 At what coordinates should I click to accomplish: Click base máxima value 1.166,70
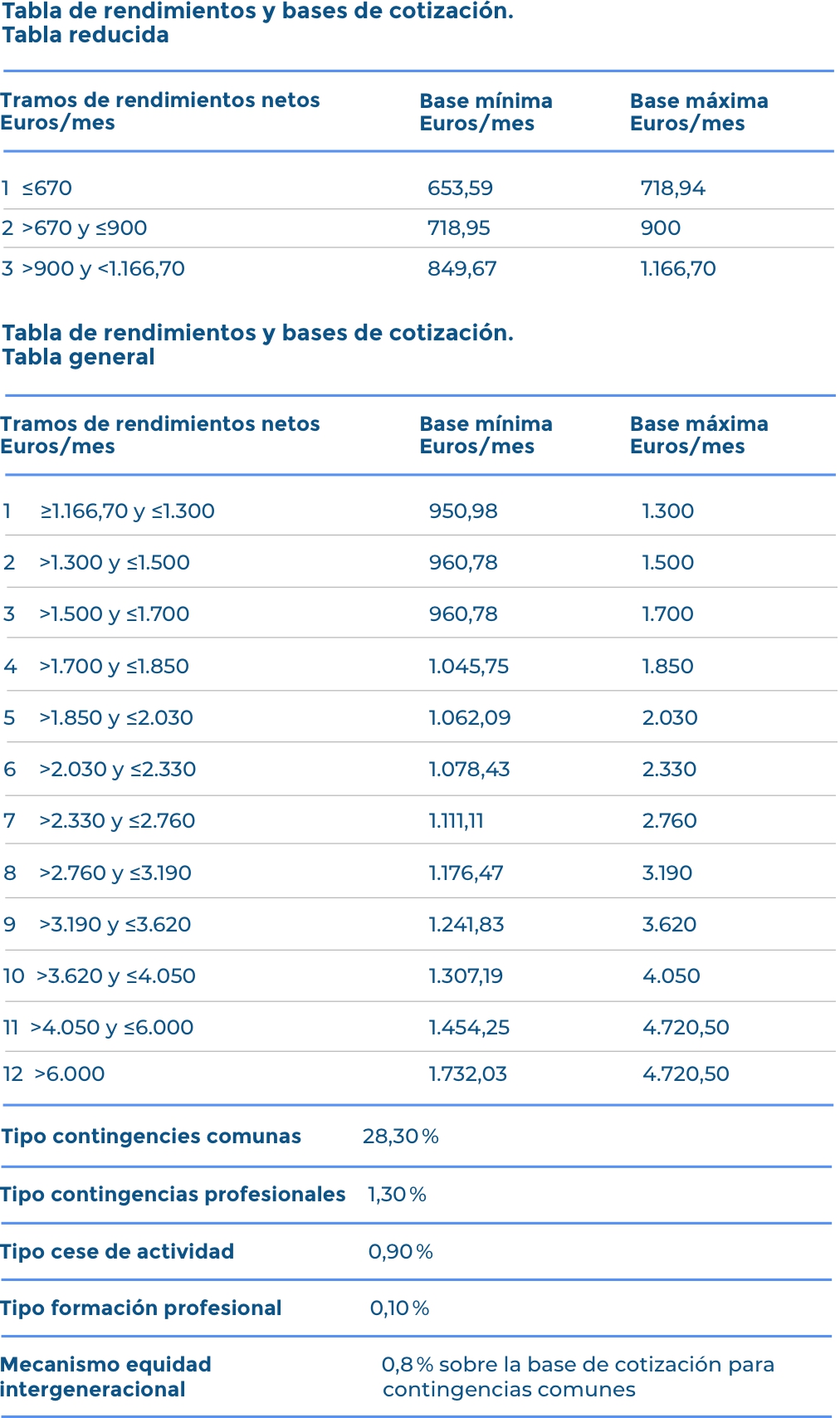tap(678, 269)
